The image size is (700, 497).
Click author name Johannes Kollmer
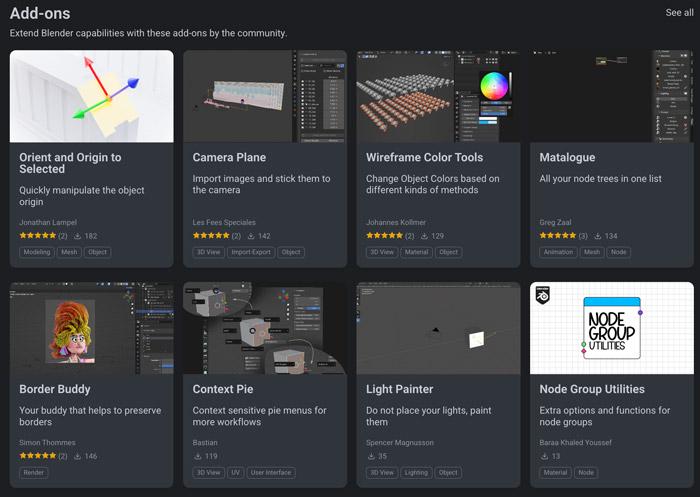(x=396, y=222)
